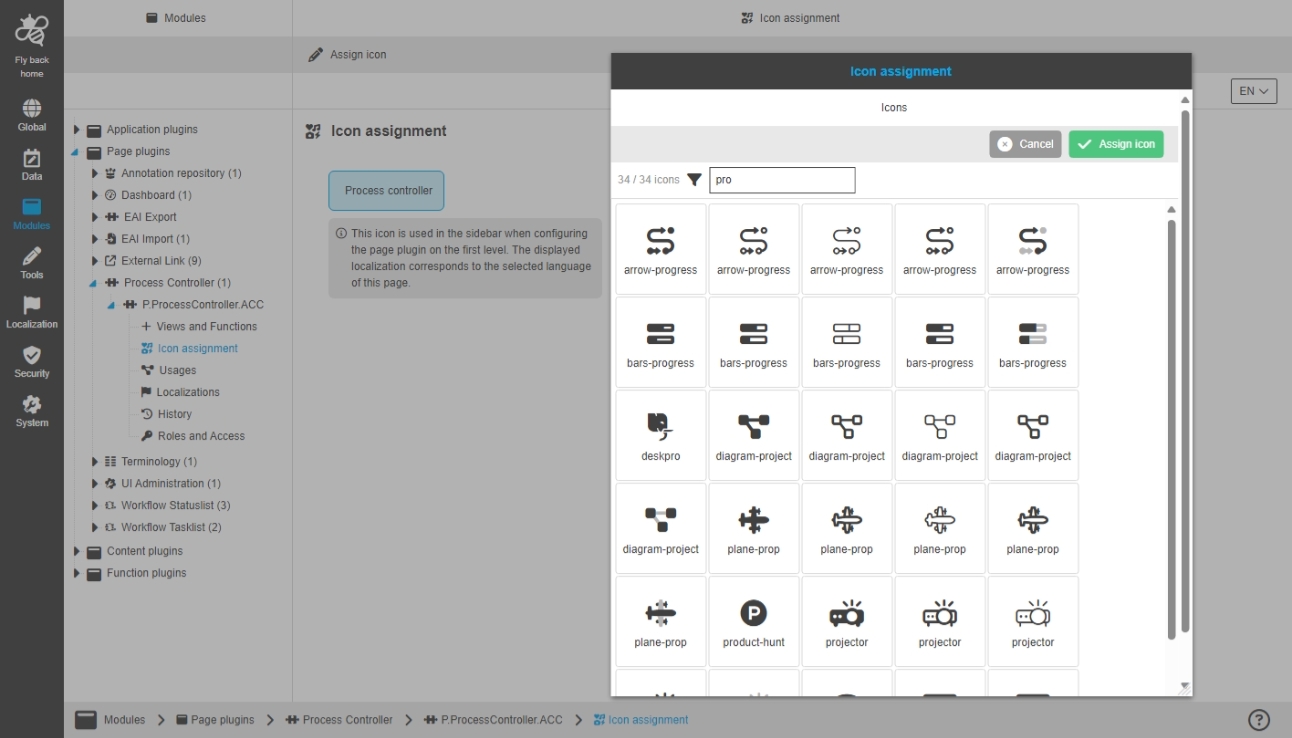The width and height of the screenshot is (1292, 738).
Task: Open the EN language dropdown
Action: (1254, 91)
